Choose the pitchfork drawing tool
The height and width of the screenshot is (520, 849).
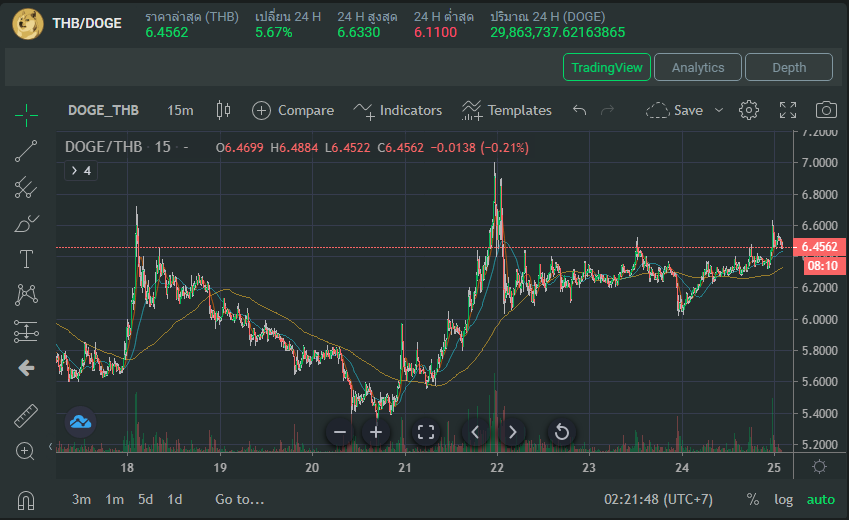pyautogui.click(x=26, y=187)
